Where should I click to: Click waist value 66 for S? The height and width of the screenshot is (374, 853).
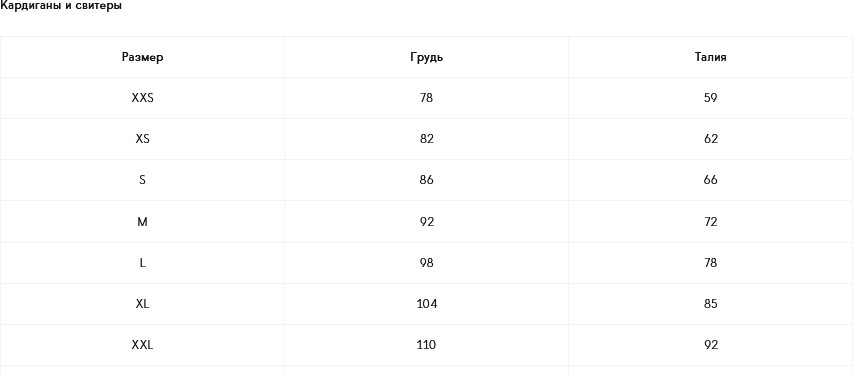pyautogui.click(x=710, y=180)
